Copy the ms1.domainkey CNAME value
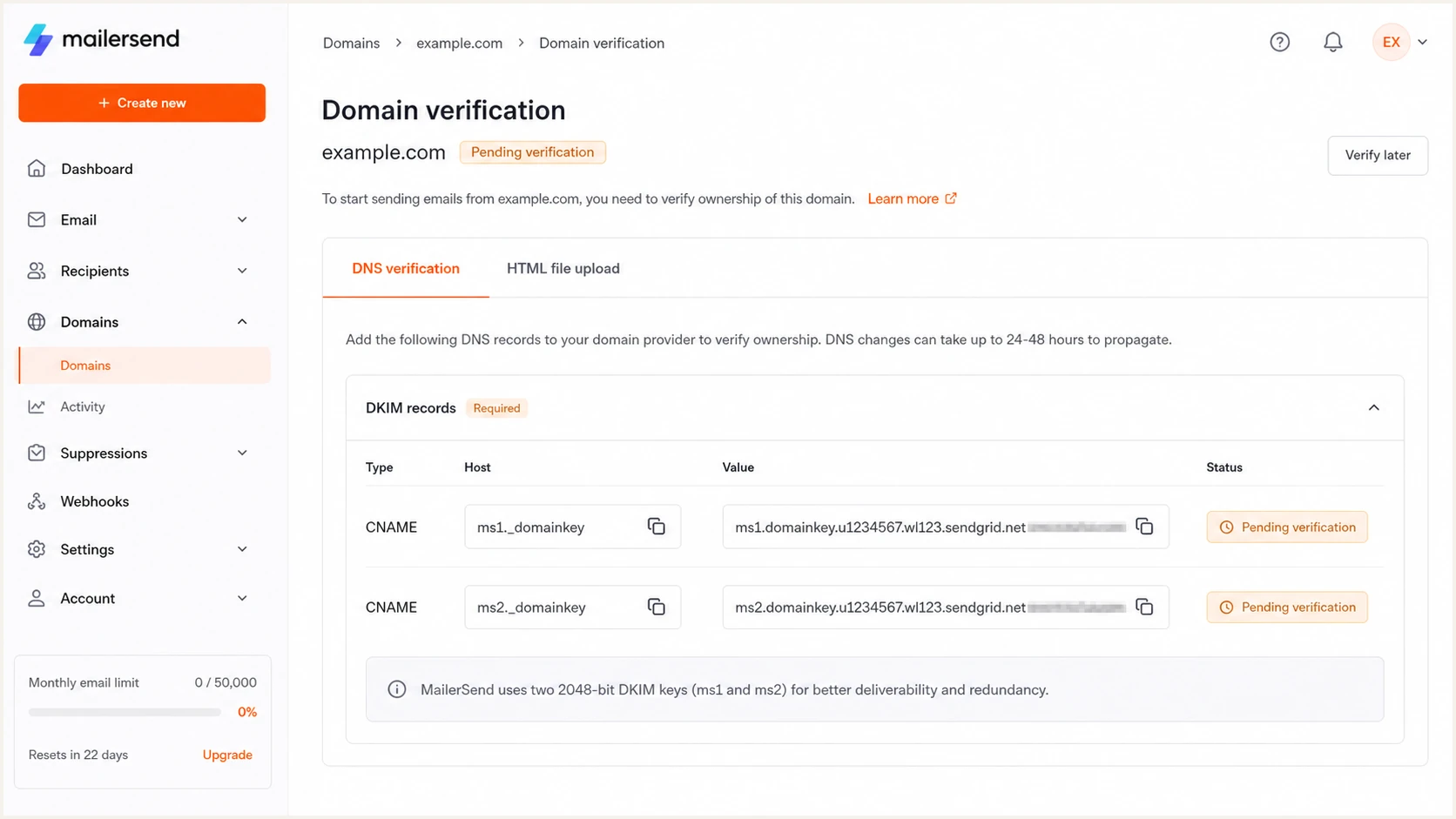This screenshot has width=1456, height=819. pos(1144,527)
